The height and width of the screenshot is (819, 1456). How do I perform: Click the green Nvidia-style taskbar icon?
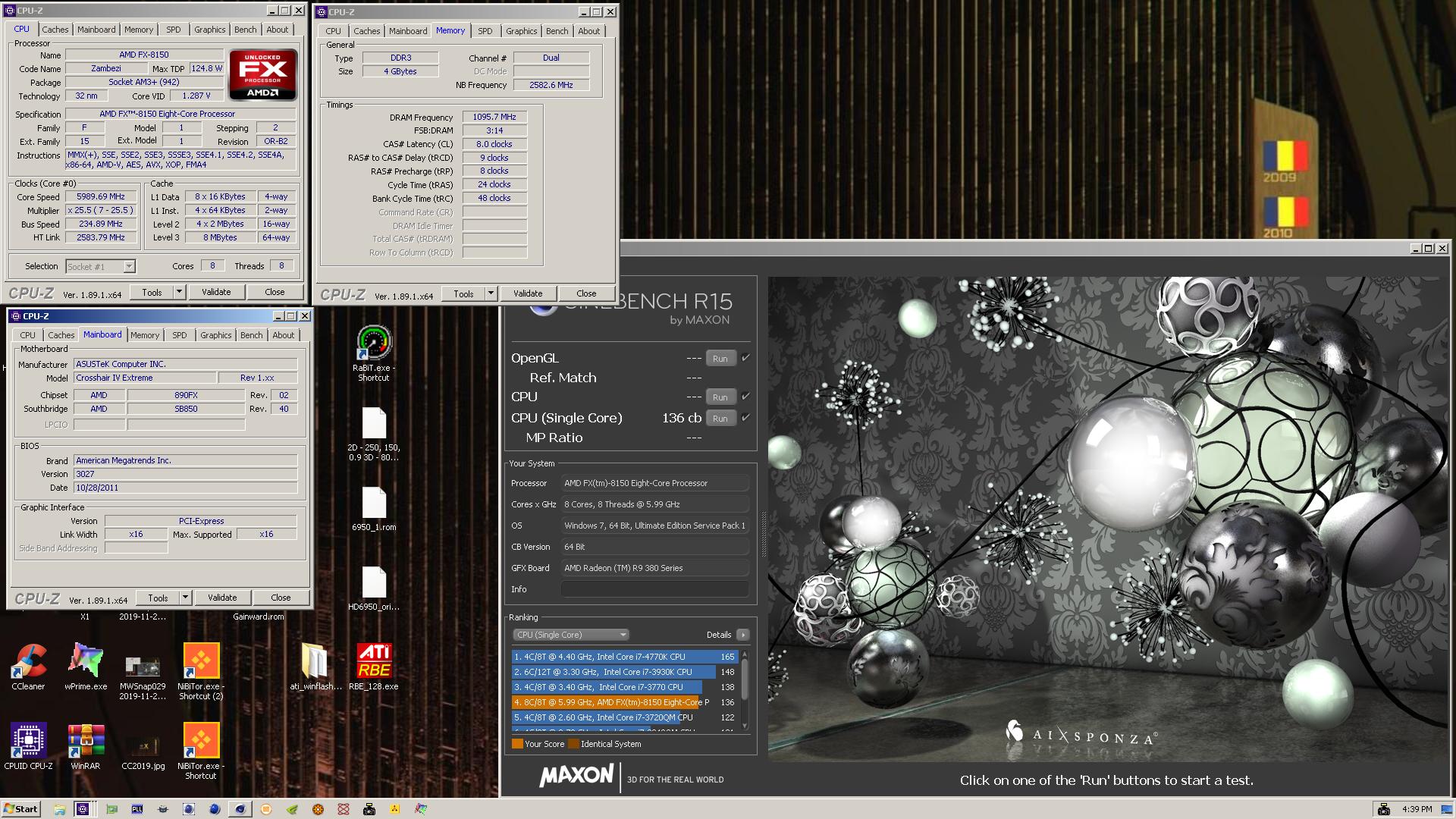292,809
